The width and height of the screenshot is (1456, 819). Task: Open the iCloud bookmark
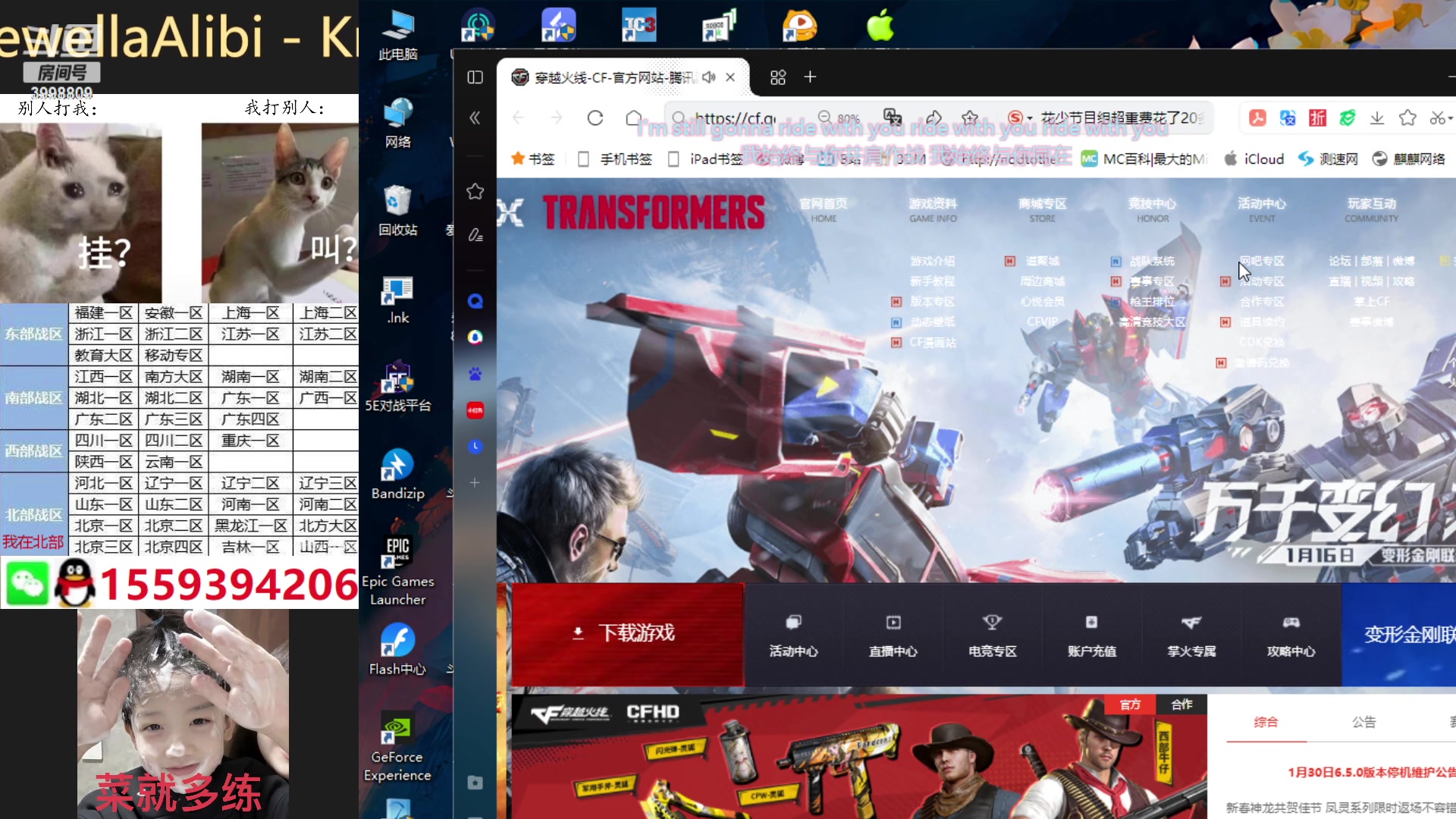1254,159
